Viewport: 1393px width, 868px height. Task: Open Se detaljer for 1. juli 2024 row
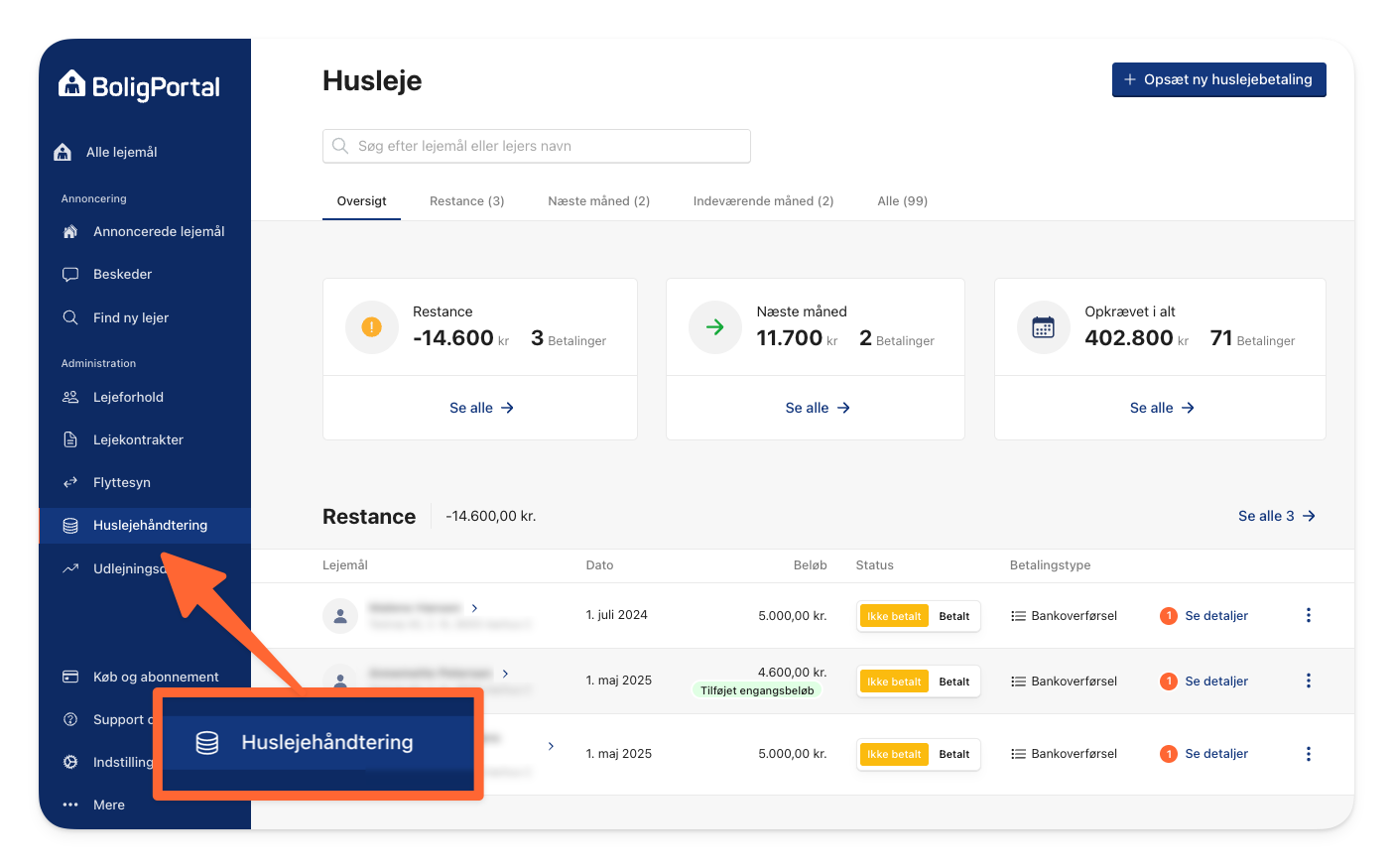1216,616
